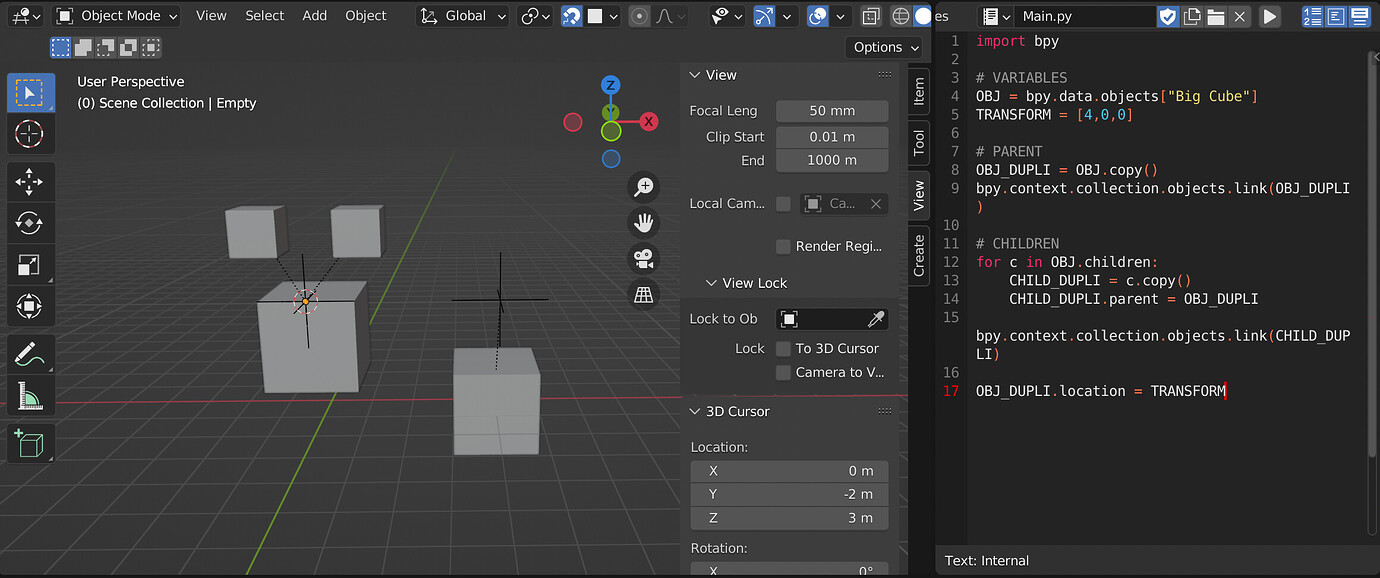The height and width of the screenshot is (578, 1380).
Task: Toggle word wrap in the text editor
Action: click(x=1334, y=16)
